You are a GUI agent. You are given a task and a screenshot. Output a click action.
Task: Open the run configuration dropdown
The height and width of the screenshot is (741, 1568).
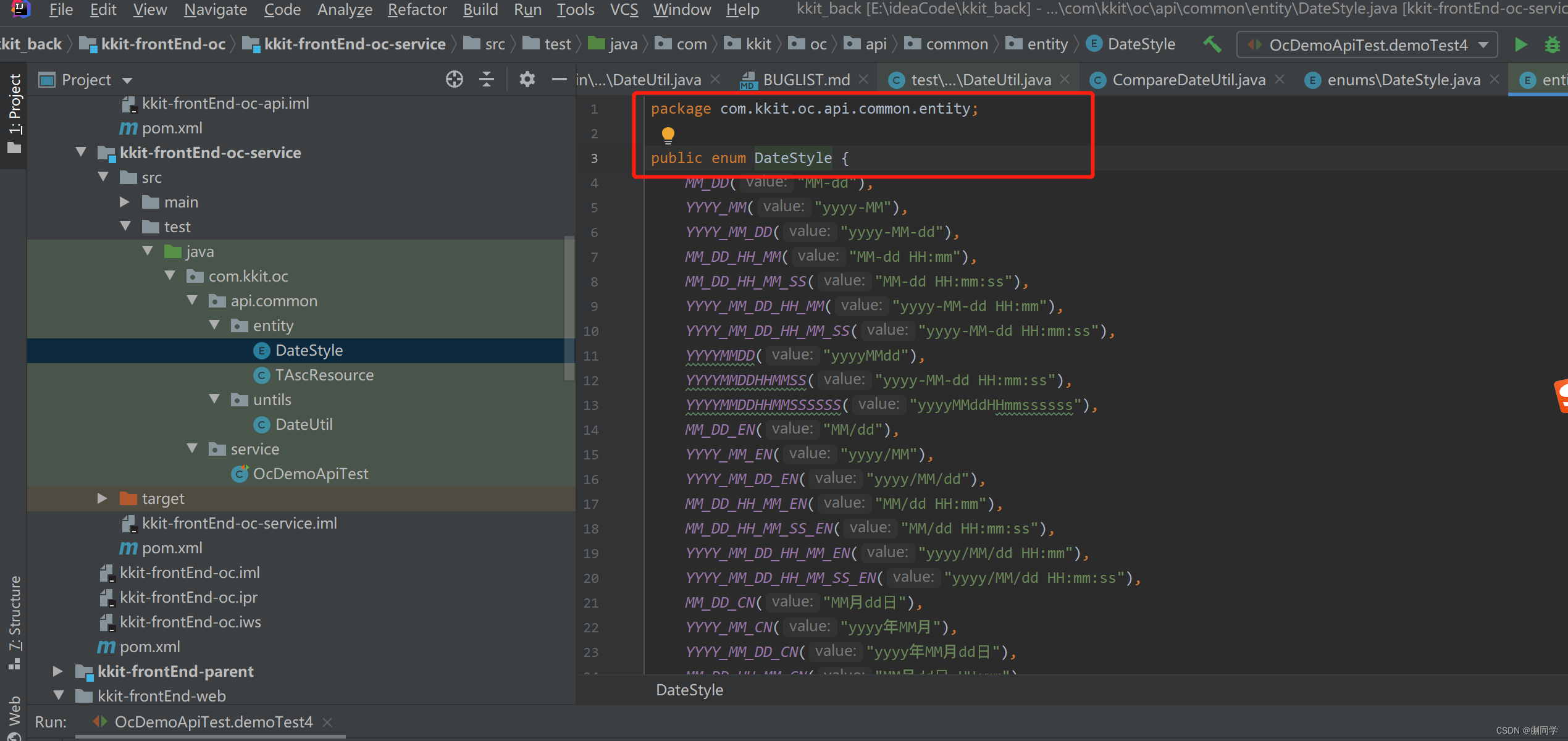click(x=1483, y=45)
